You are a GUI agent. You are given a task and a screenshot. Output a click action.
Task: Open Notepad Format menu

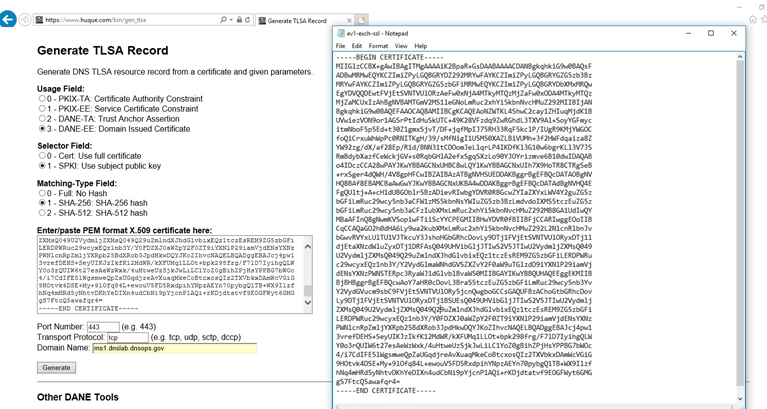(x=378, y=46)
